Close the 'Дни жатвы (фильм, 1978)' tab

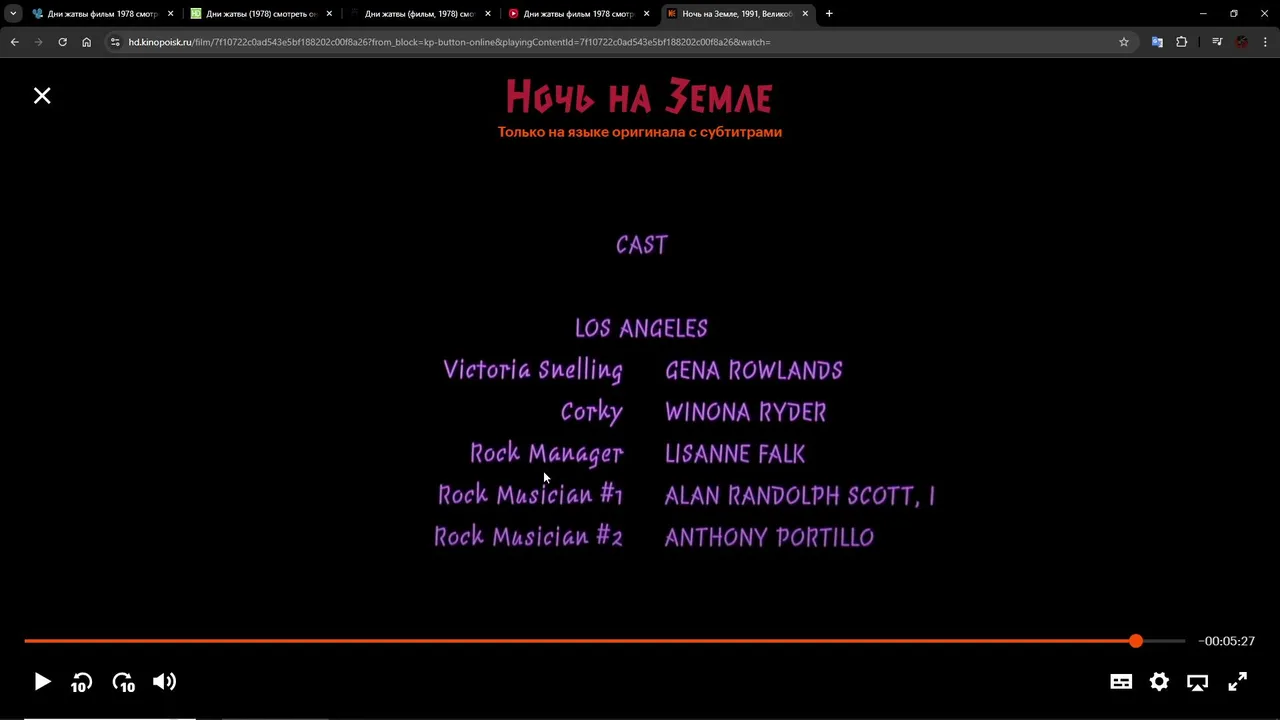[488, 14]
